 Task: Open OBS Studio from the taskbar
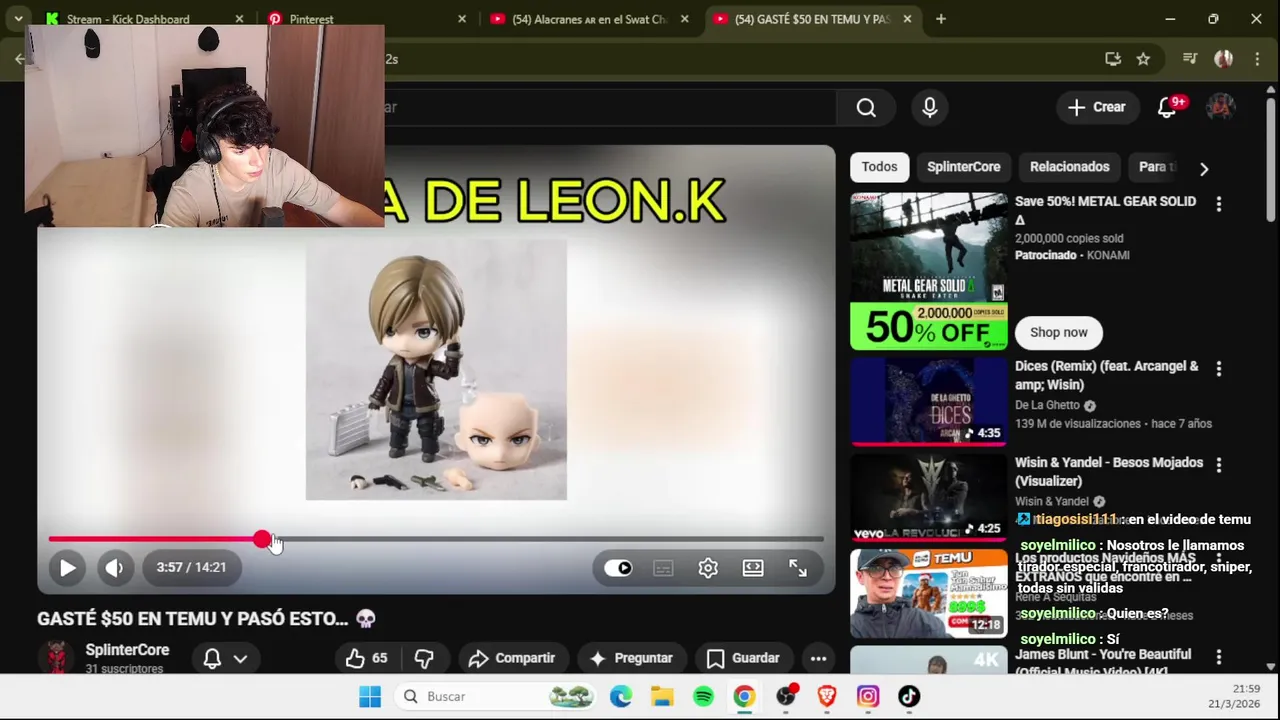click(786, 696)
